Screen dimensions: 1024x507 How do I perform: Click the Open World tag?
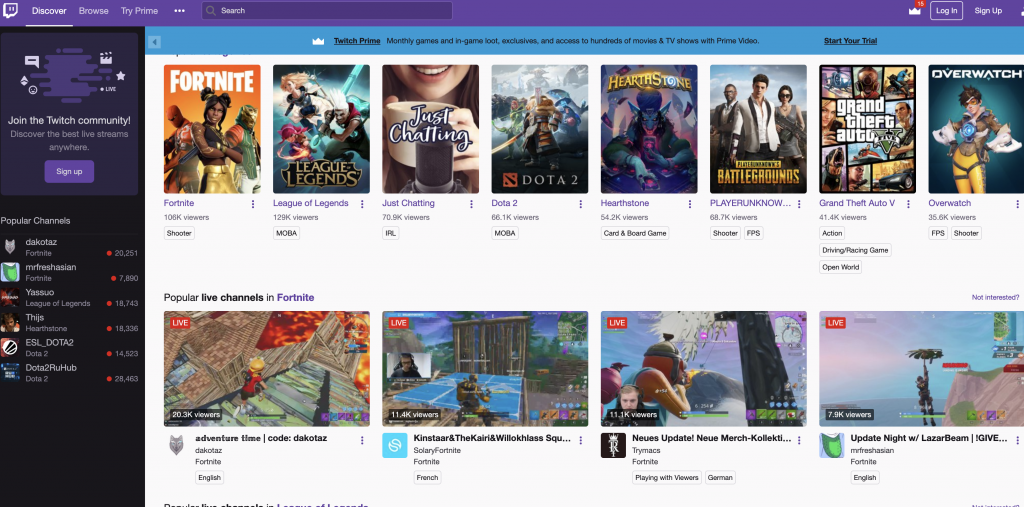click(x=840, y=267)
